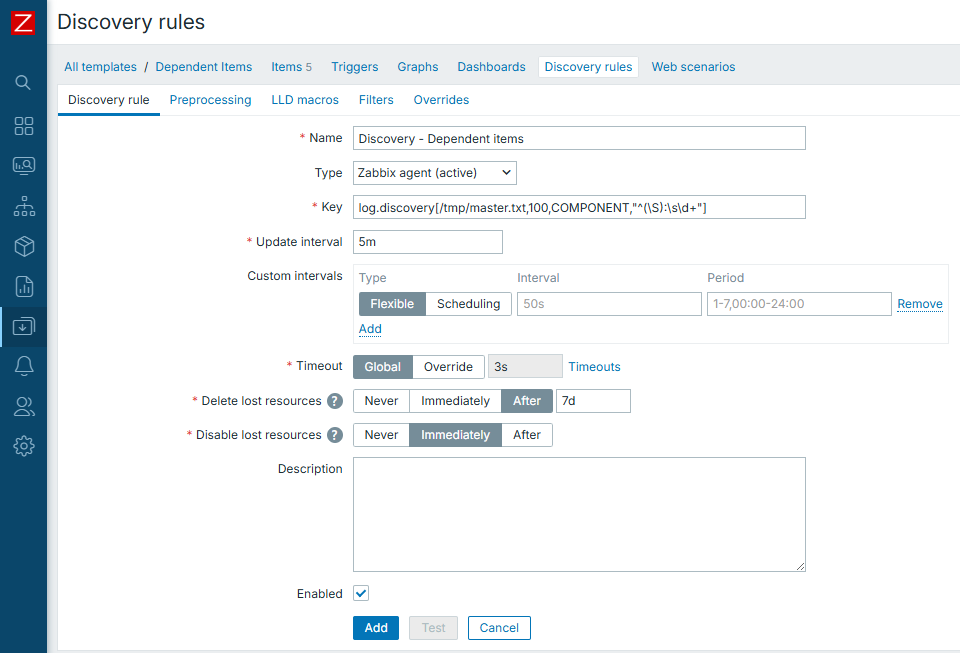
Task: Set Delete lost resources to Never
Action: click(381, 401)
